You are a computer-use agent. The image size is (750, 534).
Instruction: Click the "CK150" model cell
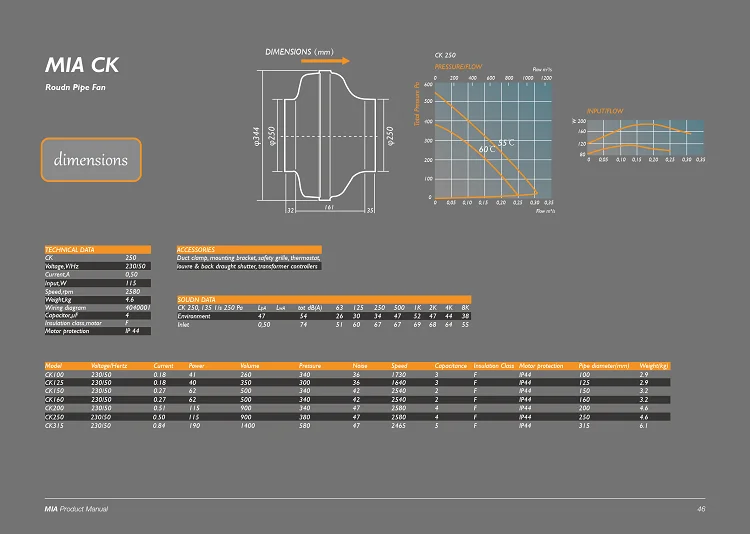tap(55, 391)
